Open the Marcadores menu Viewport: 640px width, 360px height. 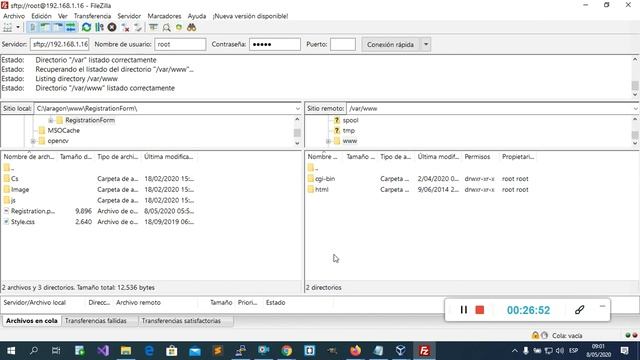164,16
